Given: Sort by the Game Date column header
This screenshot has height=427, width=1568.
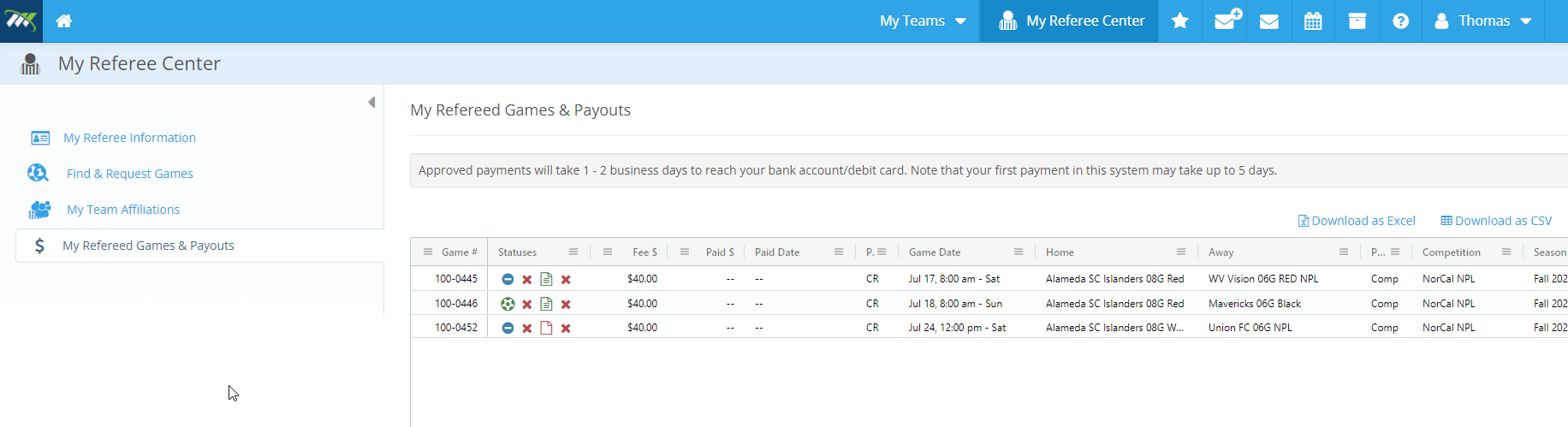Looking at the screenshot, I should coord(935,252).
